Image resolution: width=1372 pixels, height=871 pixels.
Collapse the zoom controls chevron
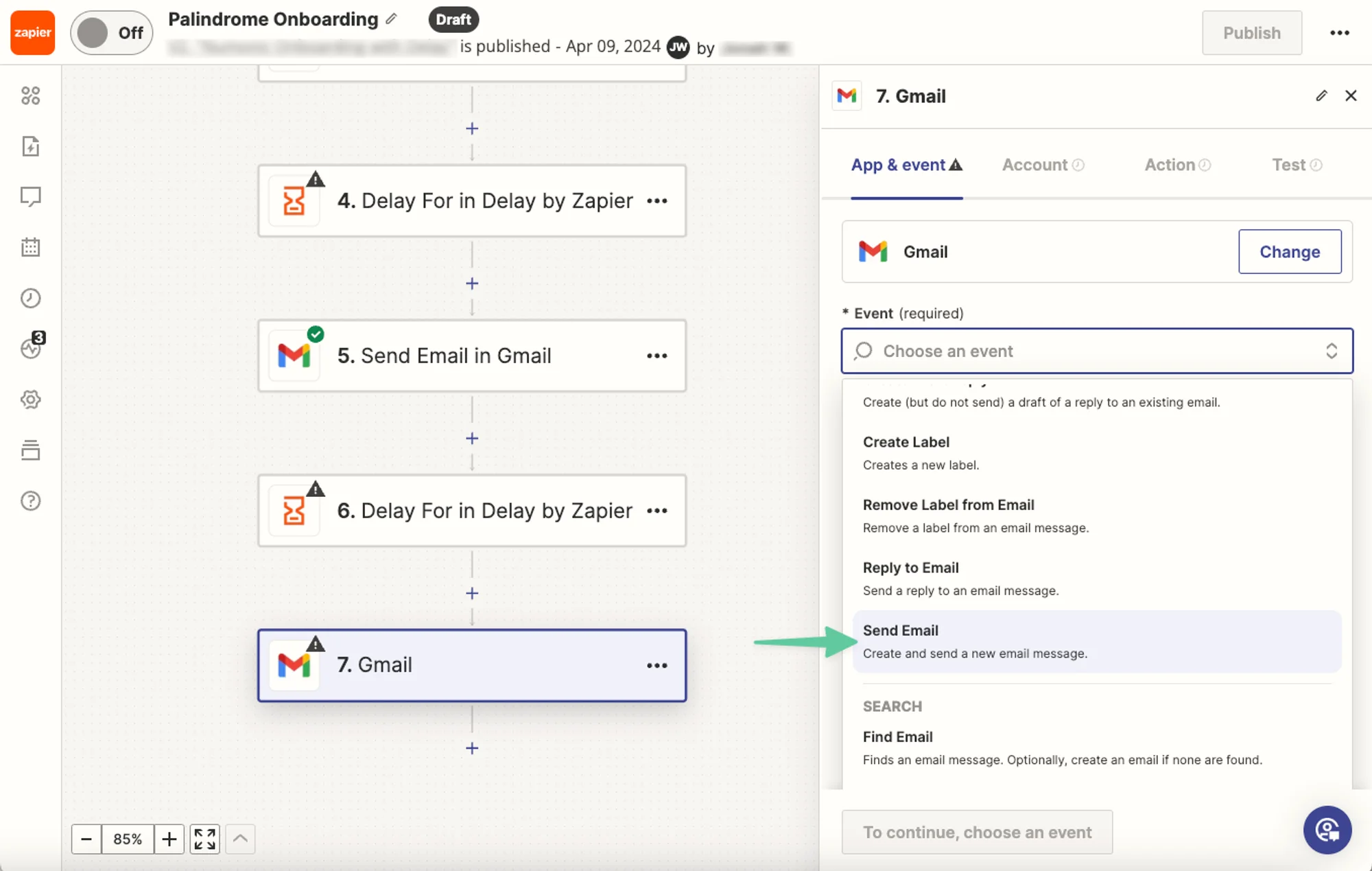point(240,839)
